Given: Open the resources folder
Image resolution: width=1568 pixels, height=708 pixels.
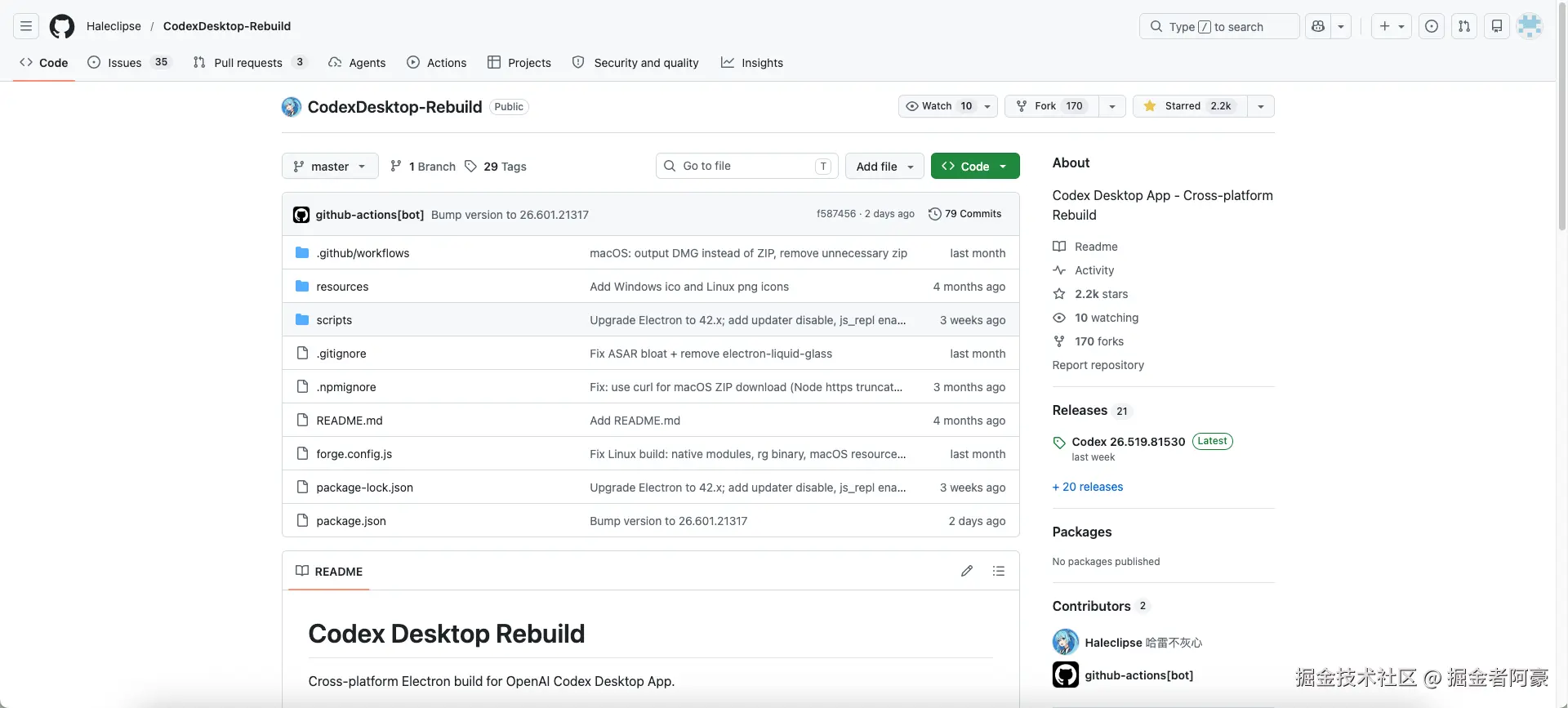Looking at the screenshot, I should [342, 287].
